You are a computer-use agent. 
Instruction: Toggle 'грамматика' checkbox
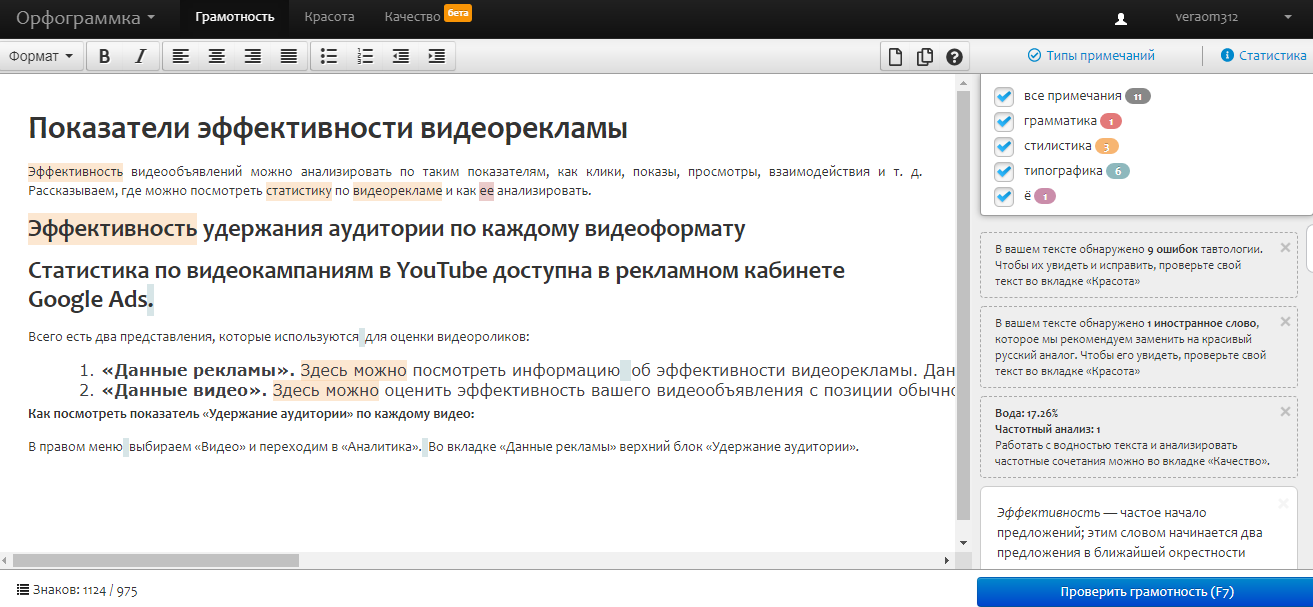click(x=1004, y=121)
